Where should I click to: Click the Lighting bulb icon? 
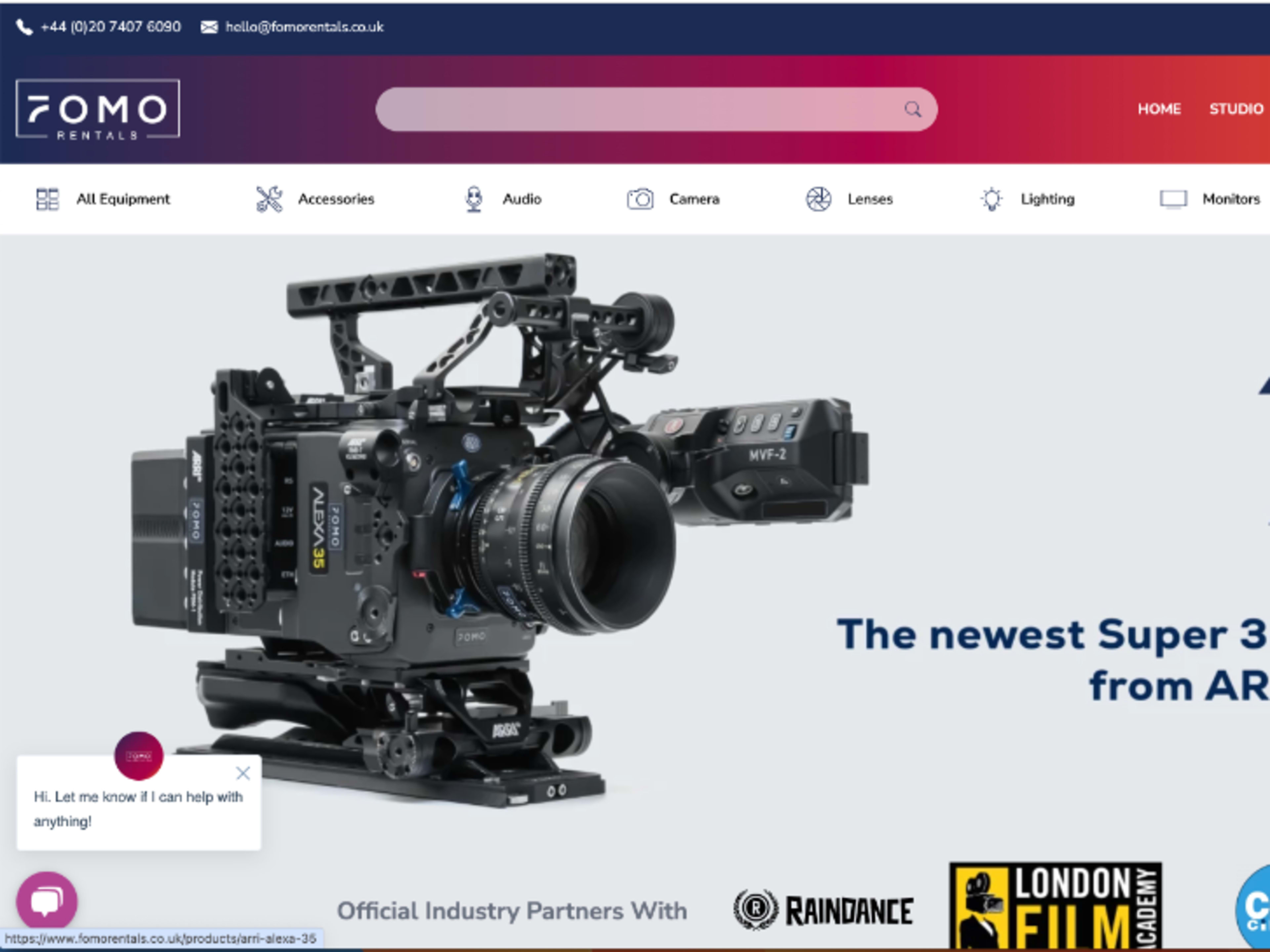992,199
